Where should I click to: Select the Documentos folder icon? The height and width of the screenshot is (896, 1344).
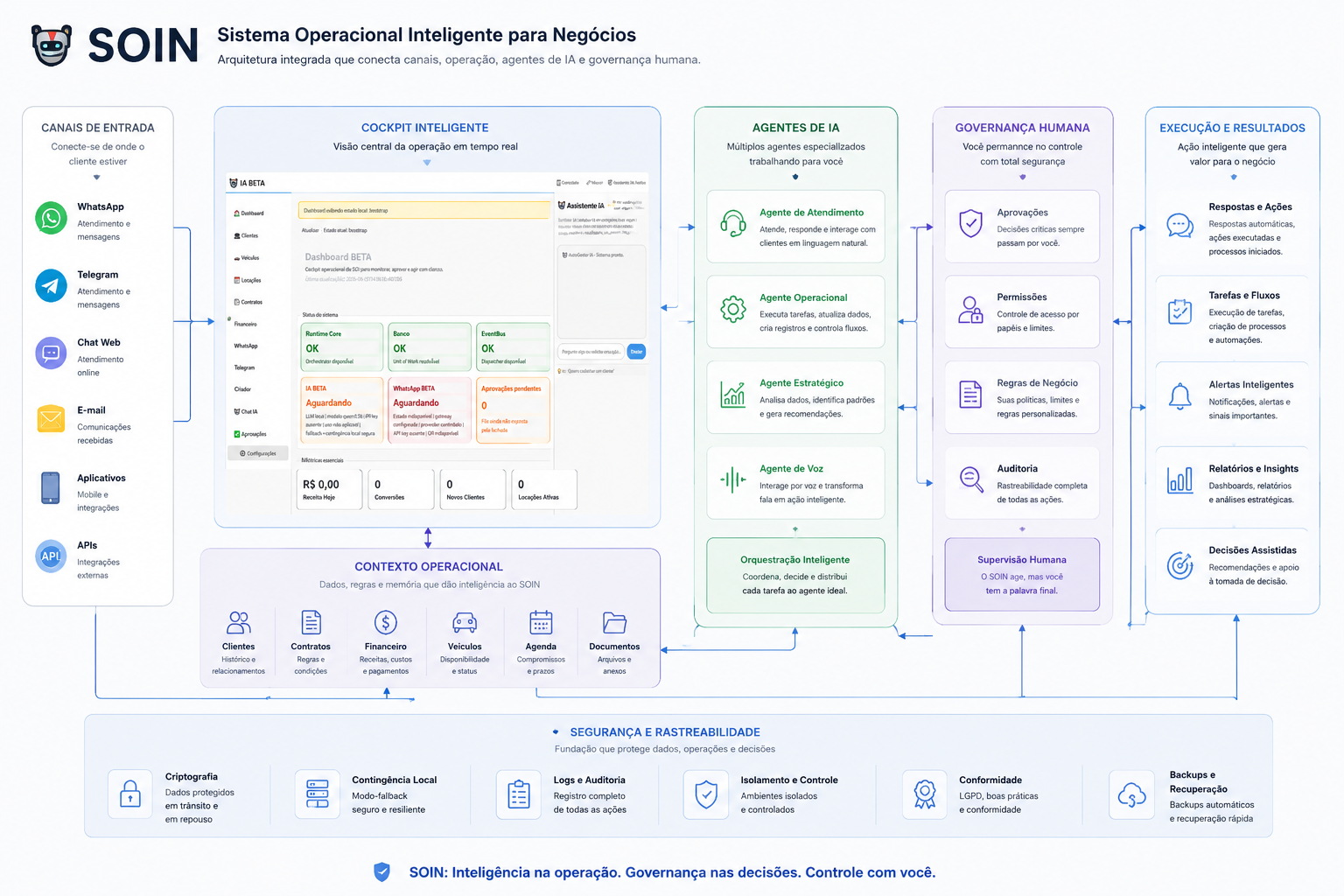(x=614, y=622)
